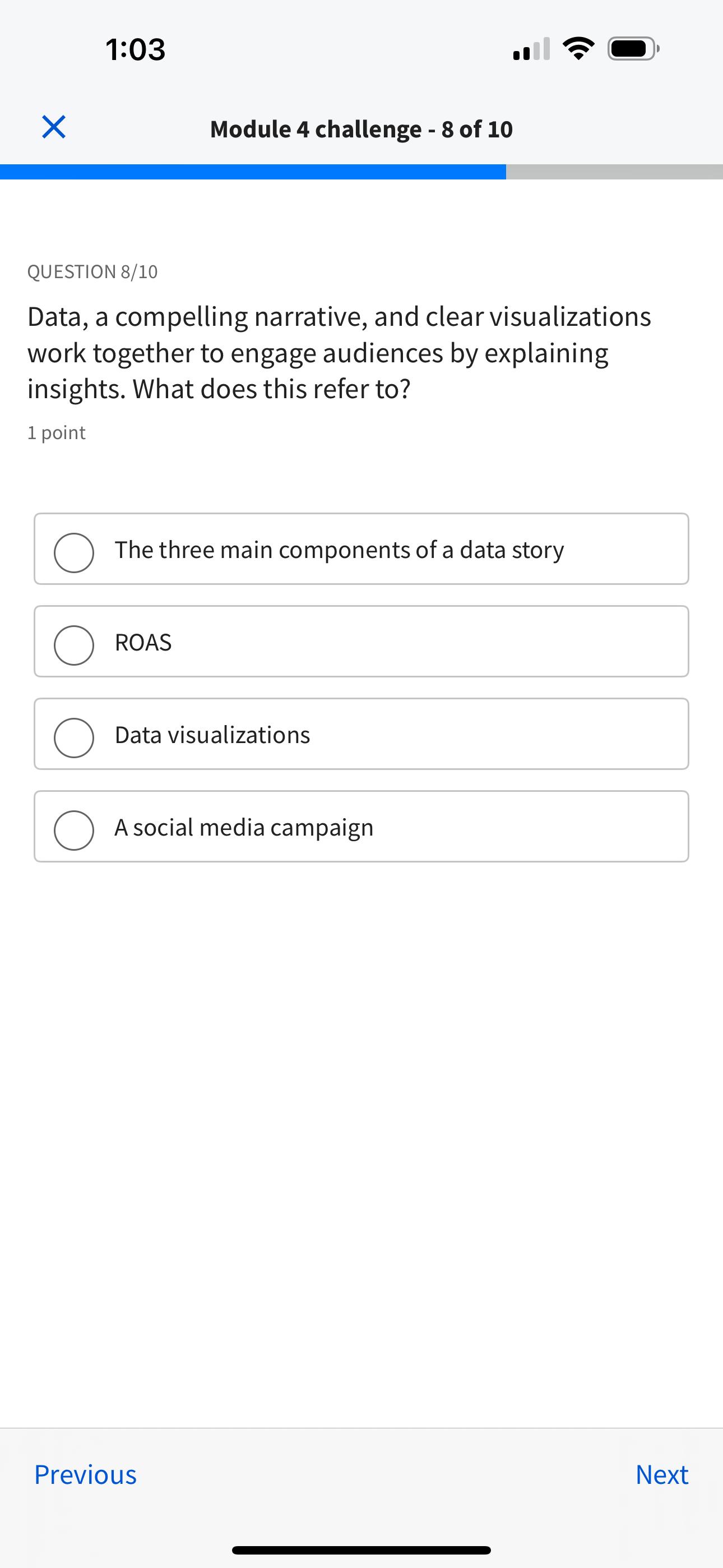Click the QUESTION 8/10 label
This screenshot has height=1568, width=723.
pos(92,271)
